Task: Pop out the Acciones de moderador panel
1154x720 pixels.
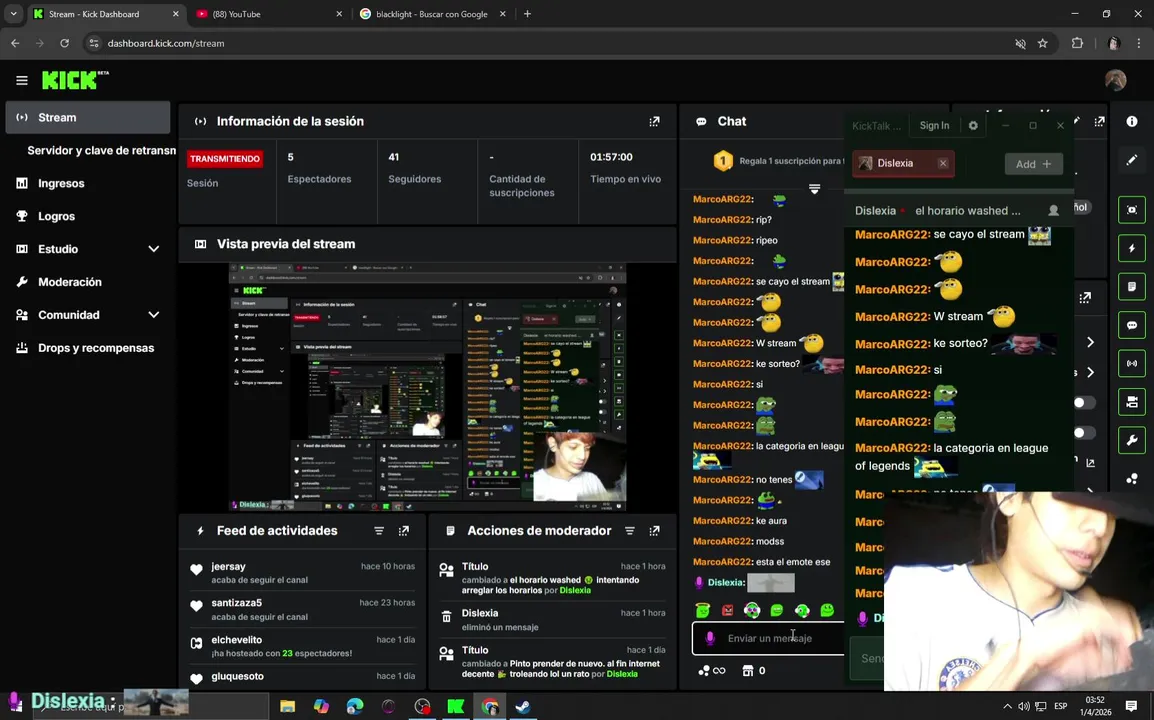Action: click(654, 531)
